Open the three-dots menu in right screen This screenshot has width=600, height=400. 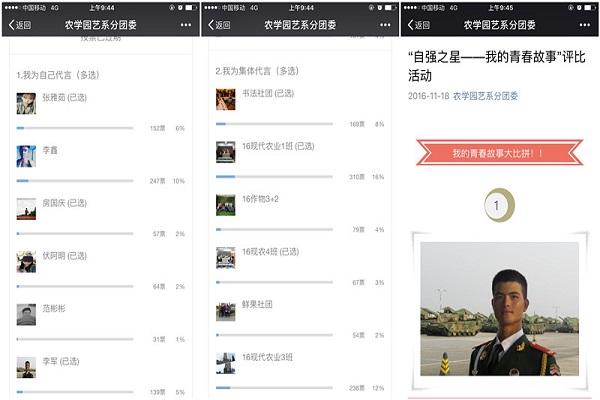coord(585,25)
